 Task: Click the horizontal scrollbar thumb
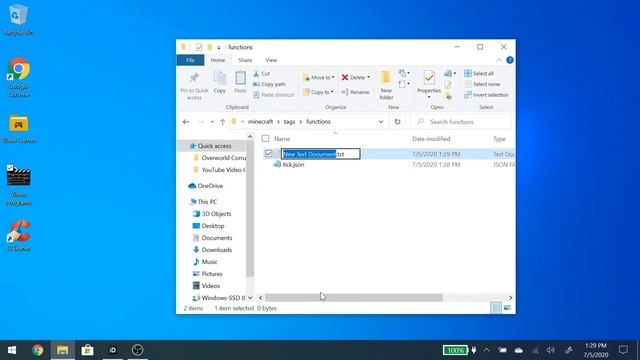[x=354, y=298]
